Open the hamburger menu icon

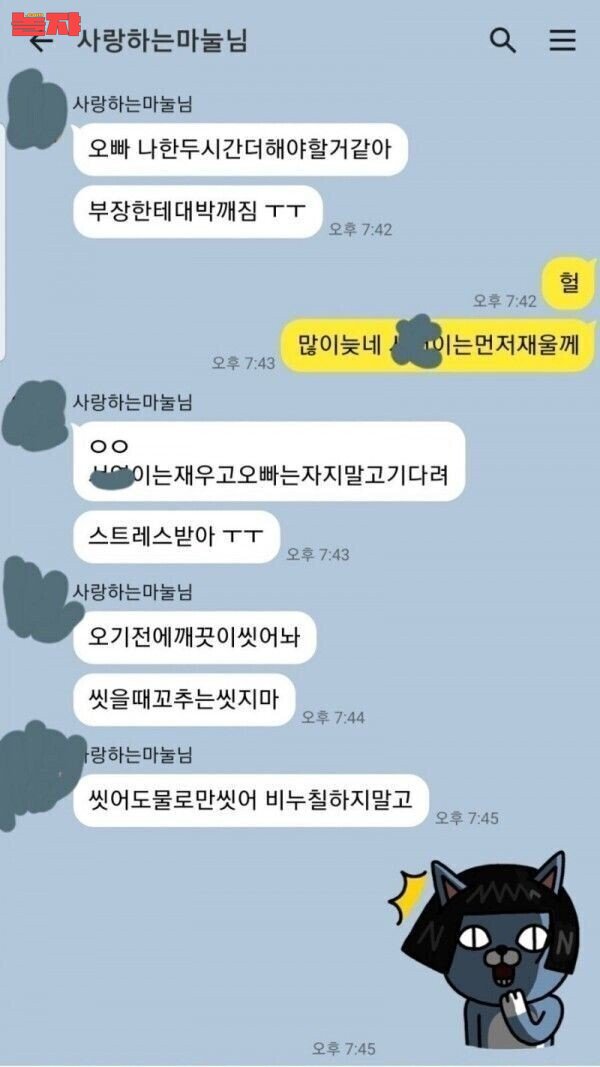coord(563,41)
